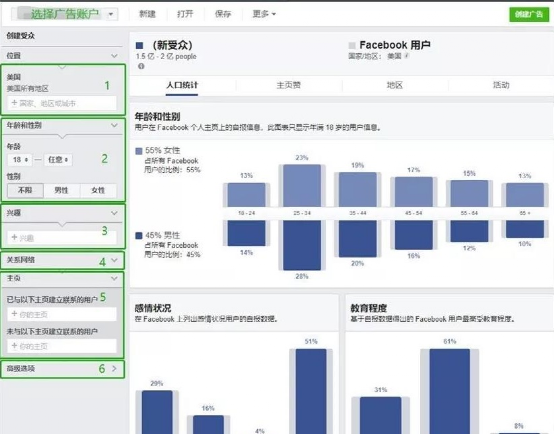The height and width of the screenshot is (434, 554).
Task: Select 女性 gender option
Action: 98,190
